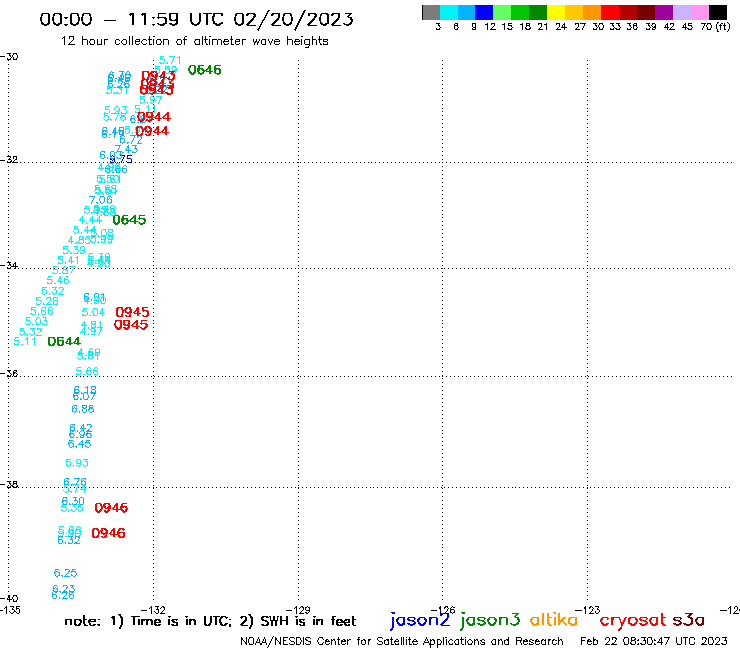The image size is (740, 650).
Task: Click the green '0646' pass time label
Action: pos(204,70)
